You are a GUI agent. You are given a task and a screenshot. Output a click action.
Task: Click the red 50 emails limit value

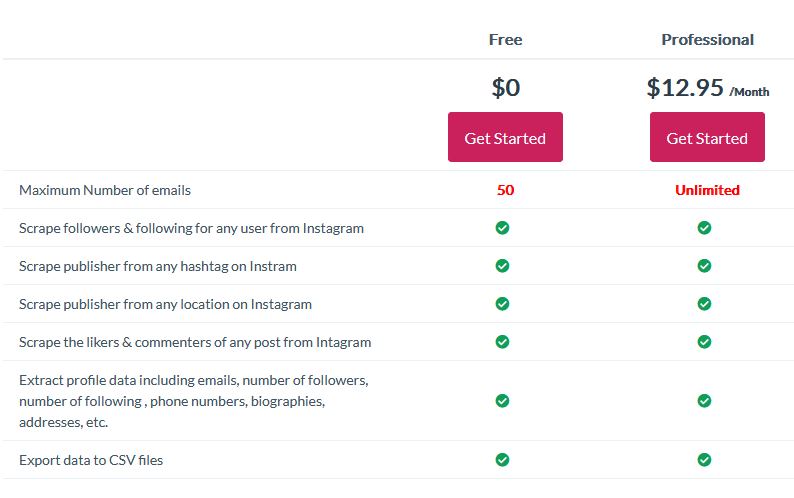(x=505, y=190)
